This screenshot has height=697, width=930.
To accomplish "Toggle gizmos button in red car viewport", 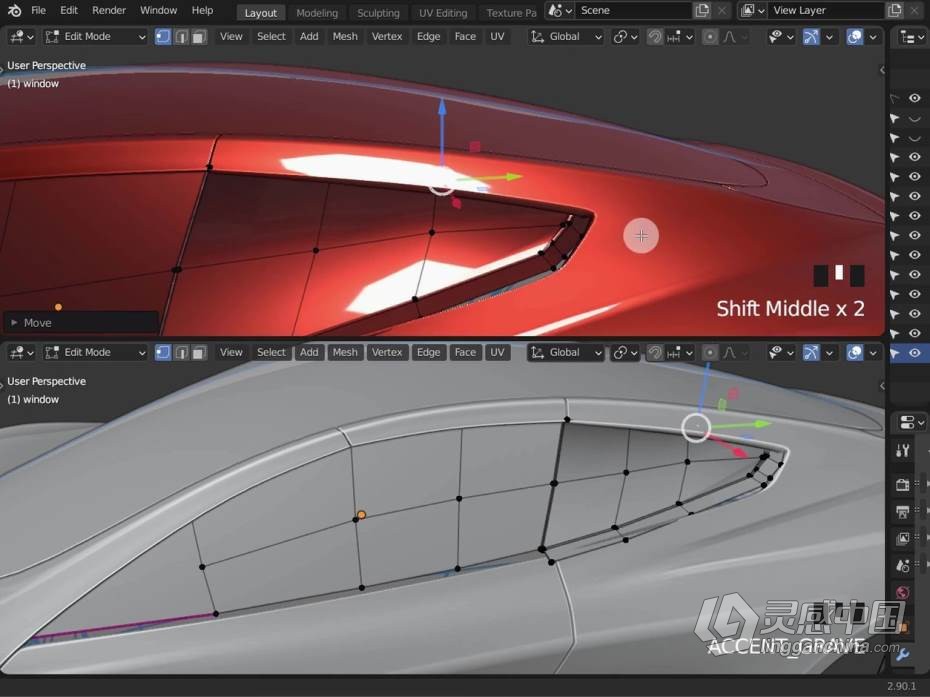I will pyautogui.click(x=810, y=37).
